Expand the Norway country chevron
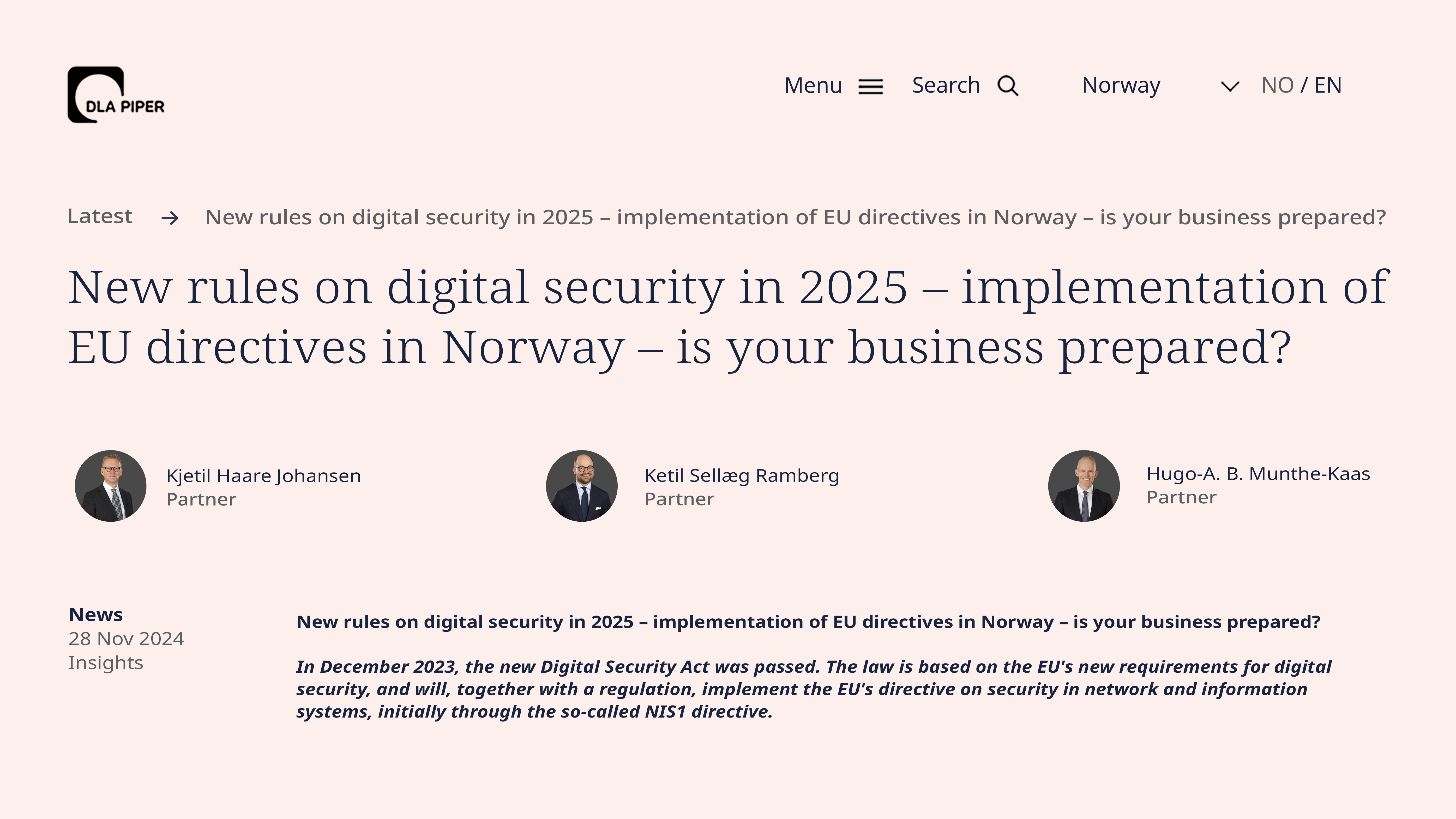The width and height of the screenshot is (1456, 819). click(x=1230, y=87)
